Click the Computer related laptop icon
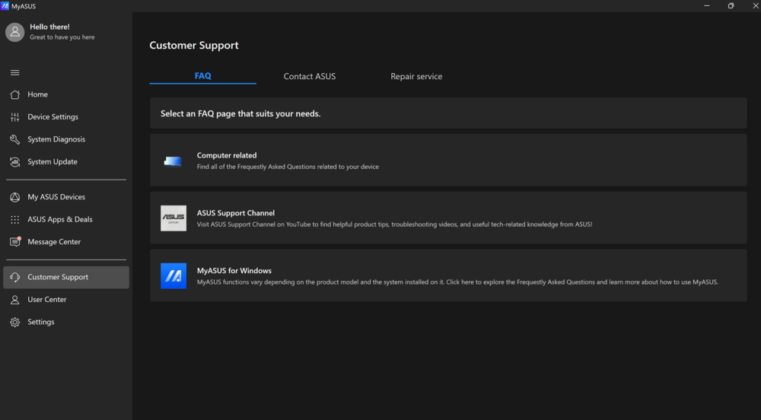The width and height of the screenshot is (761, 420). 173,161
